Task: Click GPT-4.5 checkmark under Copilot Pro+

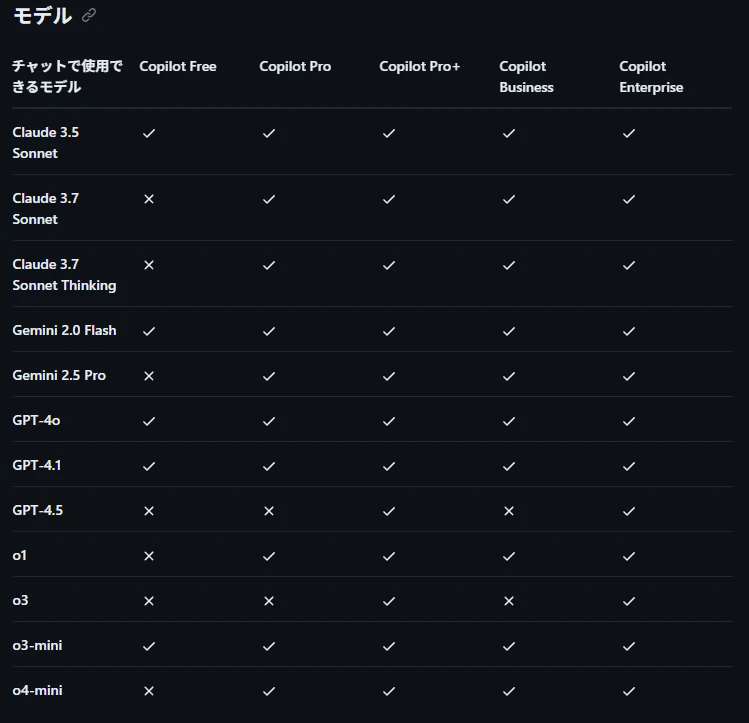Action: (389, 511)
